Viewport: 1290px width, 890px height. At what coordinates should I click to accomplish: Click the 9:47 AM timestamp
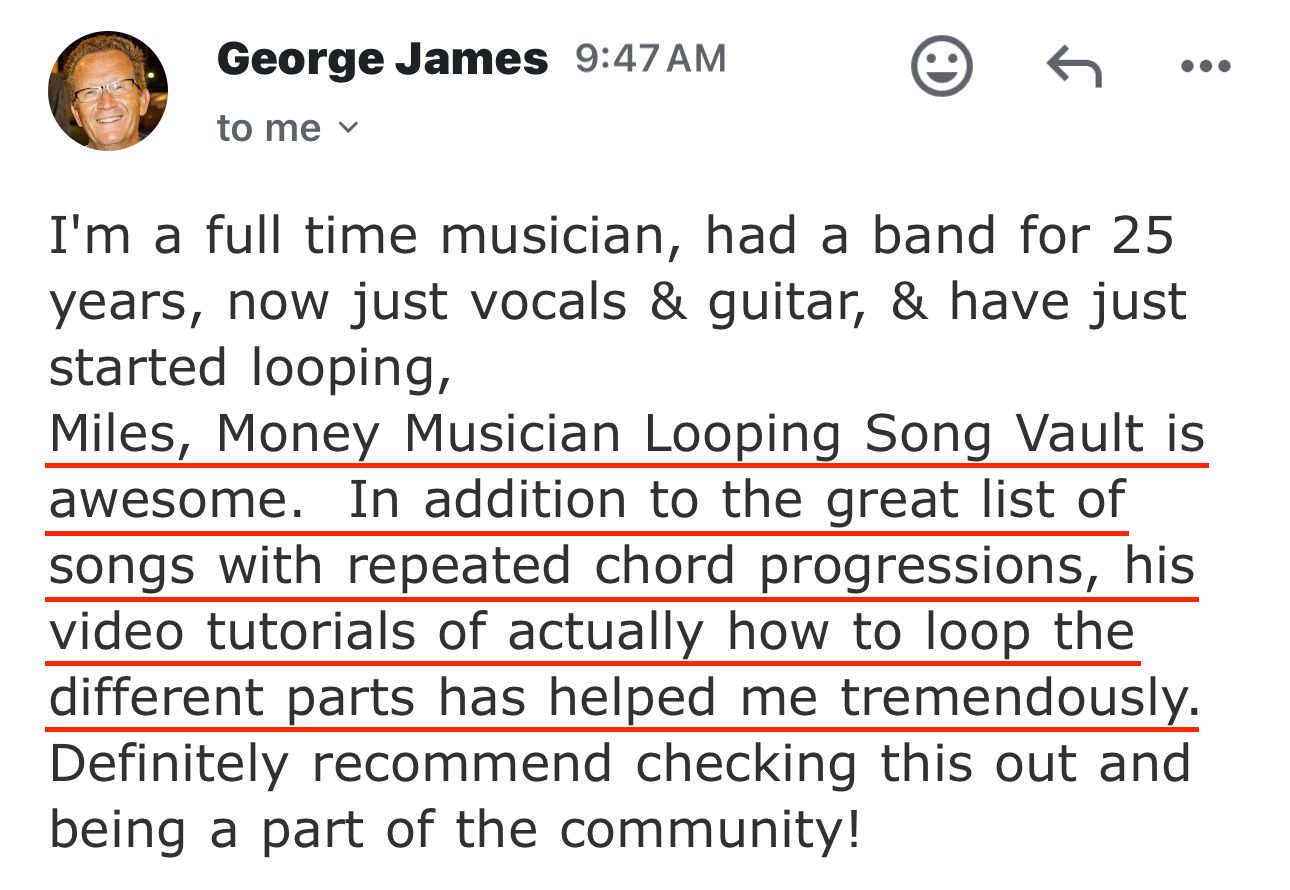click(651, 59)
